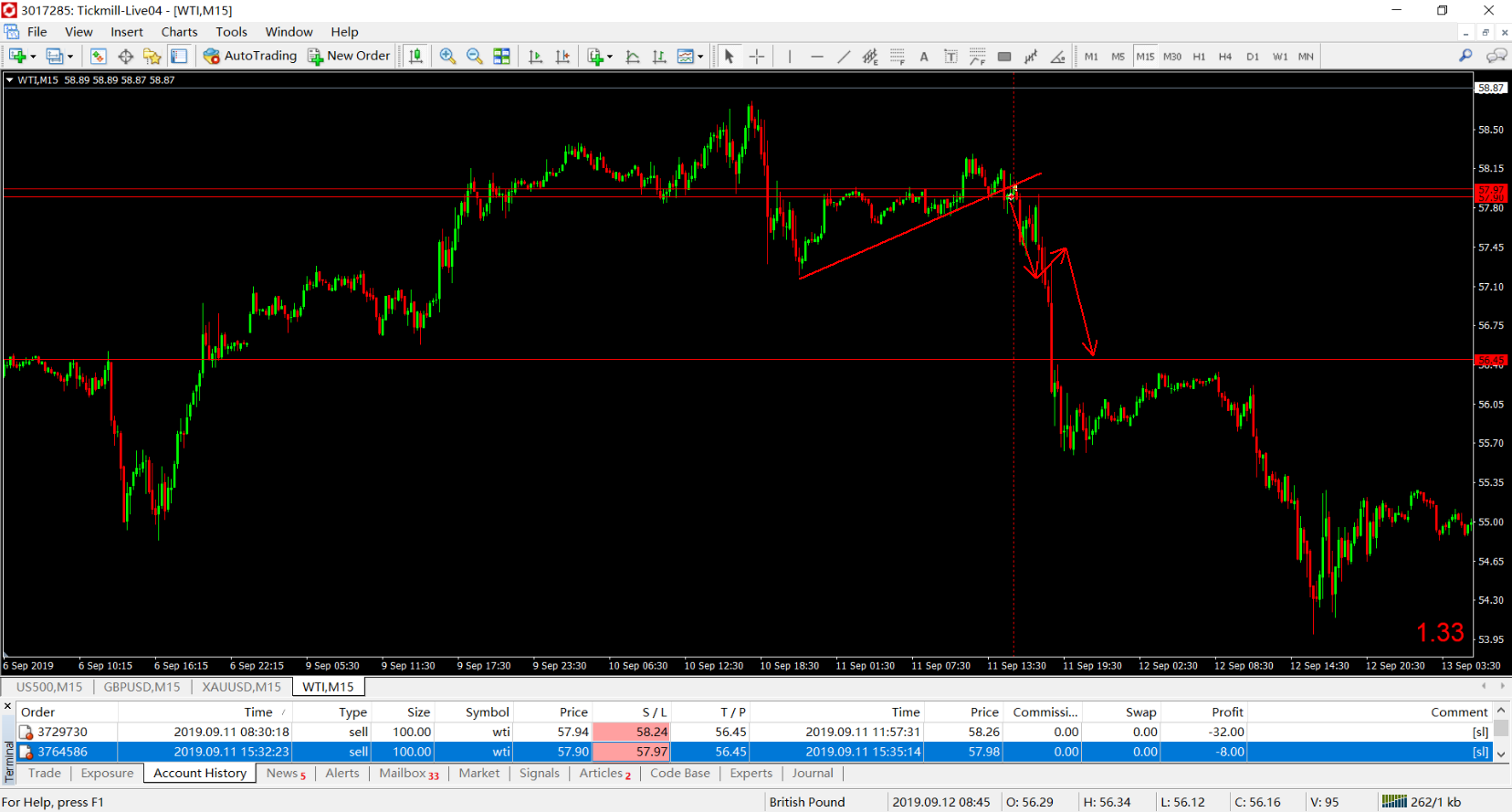This screenshot has height=812, width=1512.
Task: Select the Equidistant Channel tool
Action: pos(870,57)
